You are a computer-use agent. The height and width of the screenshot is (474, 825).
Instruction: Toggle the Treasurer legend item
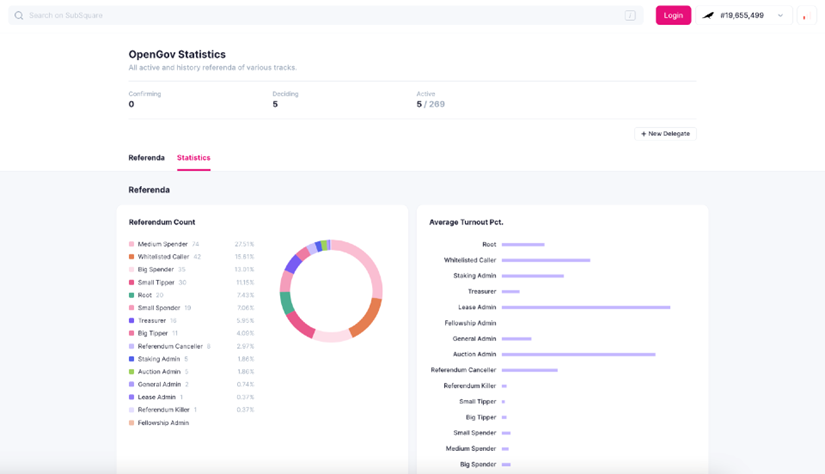coord(152,321)
